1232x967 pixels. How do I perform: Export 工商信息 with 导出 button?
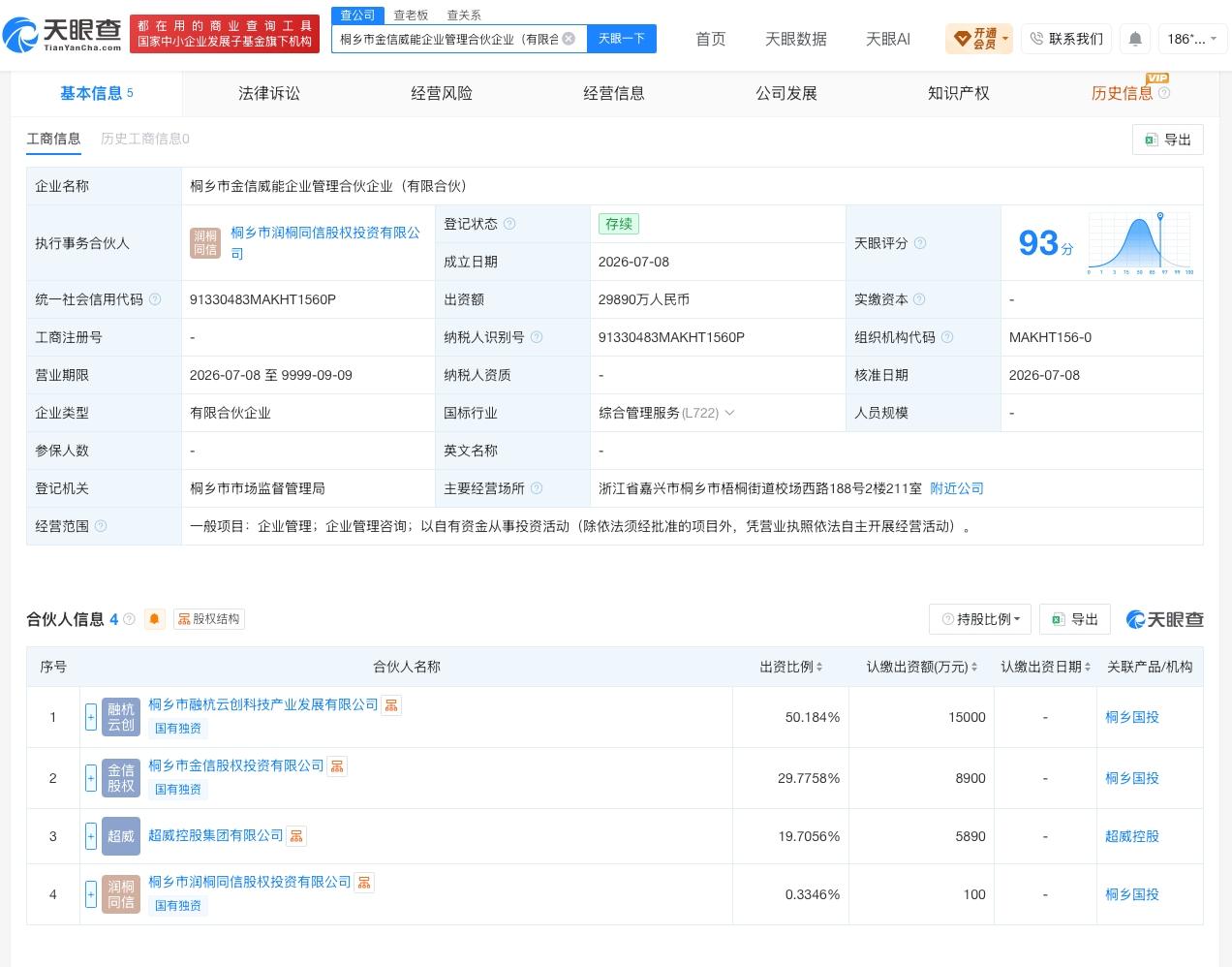tap(1168, 140)
